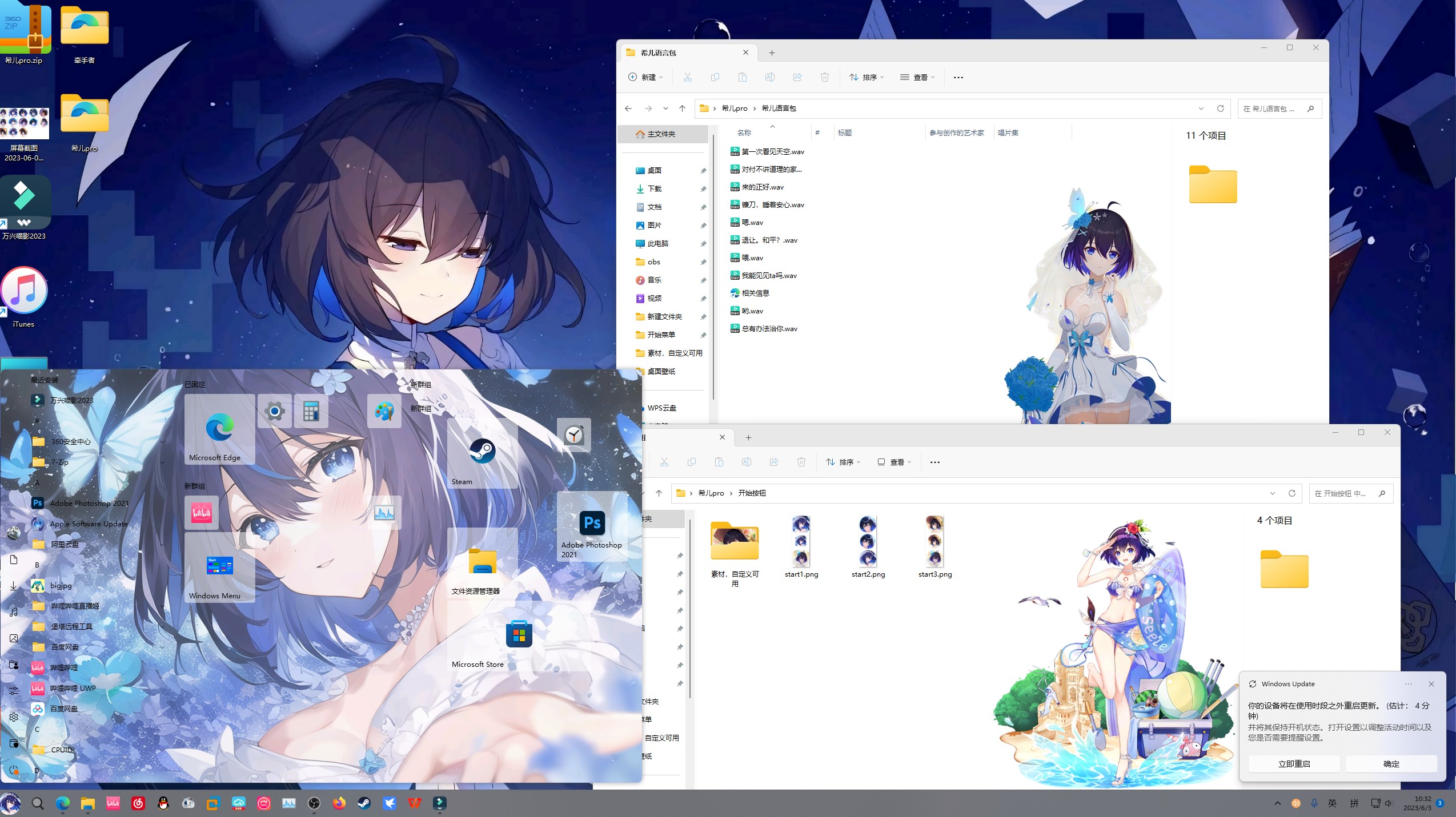The height and width of the screenshot is (817, 1456).
Task: Click the refresh icon in the 希儿语言包 address bar
Action: tap(1221, 108)
